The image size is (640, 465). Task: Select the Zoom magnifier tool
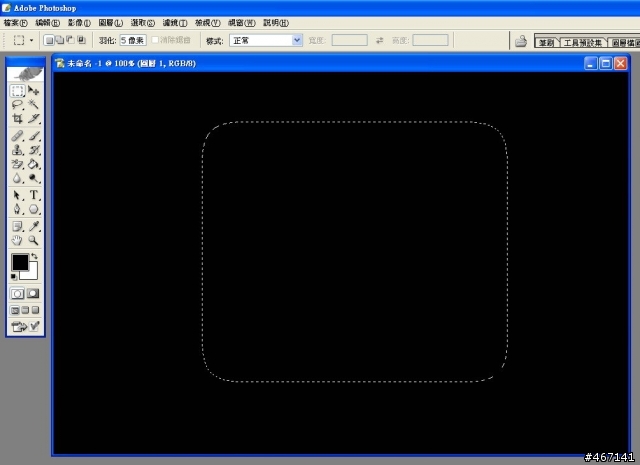tap(33, 240)
